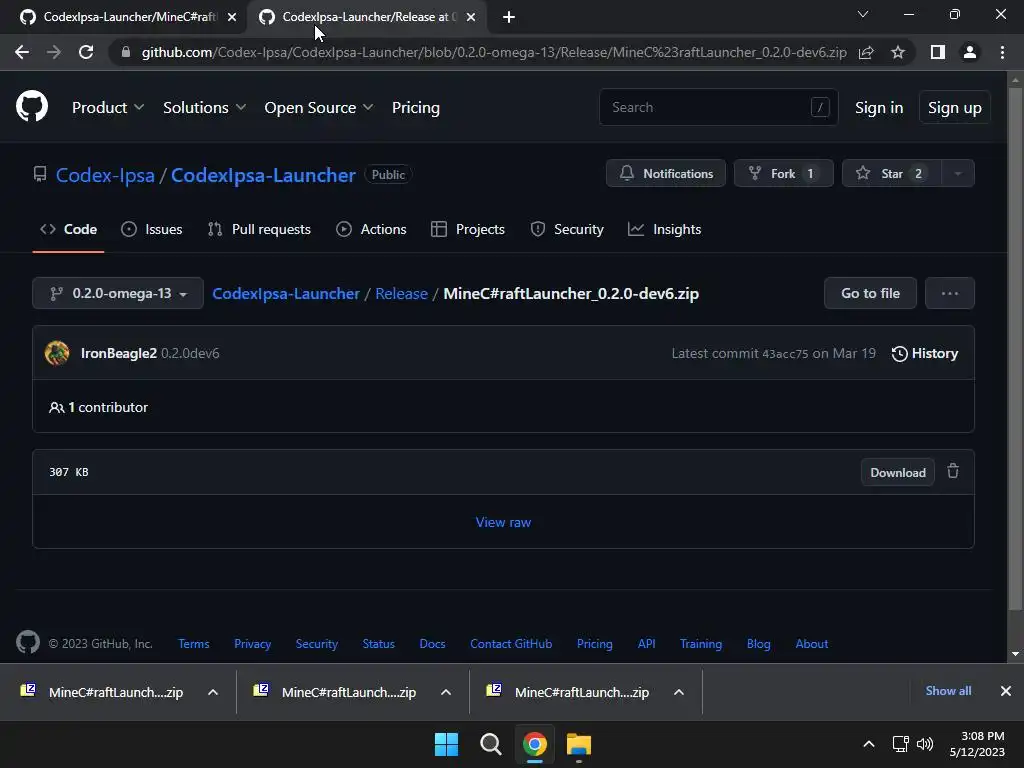Click IronBeagle2 avatar image

point(57,353)
